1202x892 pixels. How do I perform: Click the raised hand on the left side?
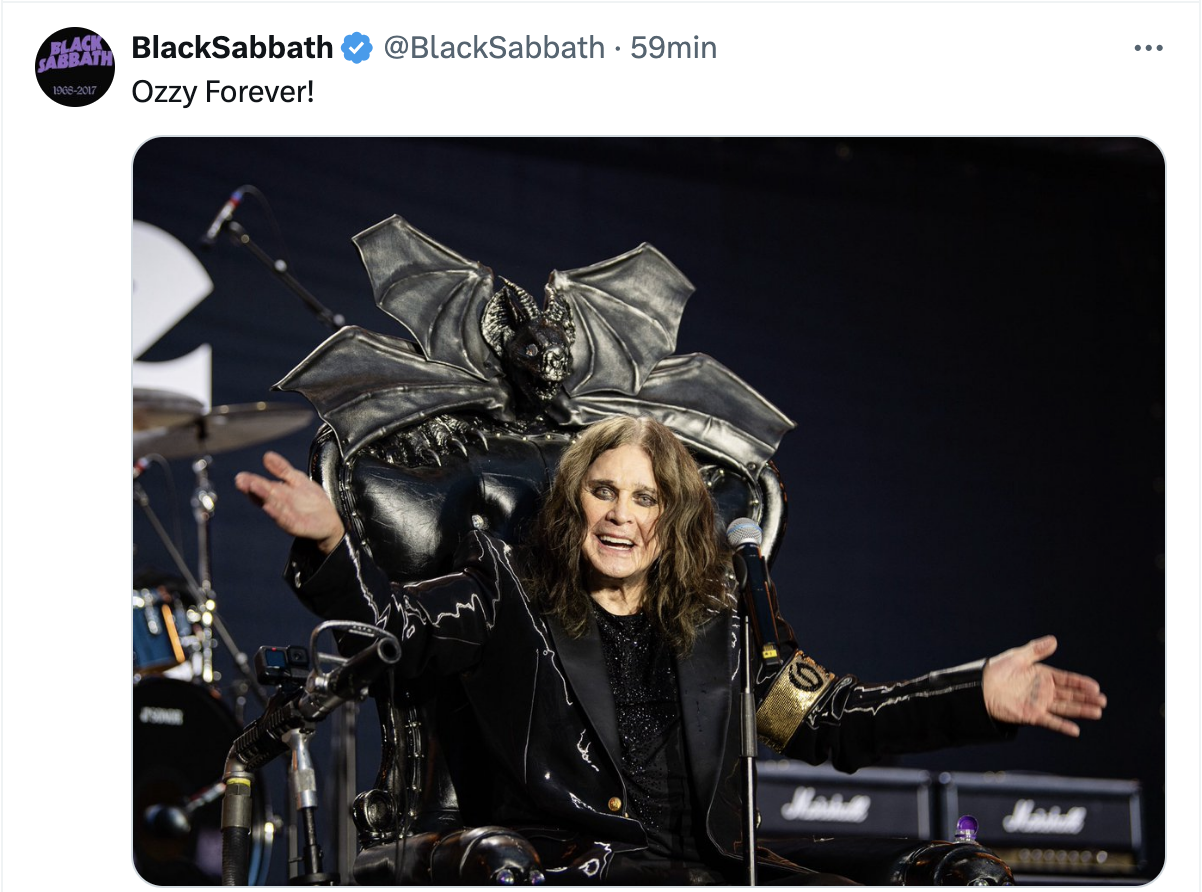[x=289, y=497]
